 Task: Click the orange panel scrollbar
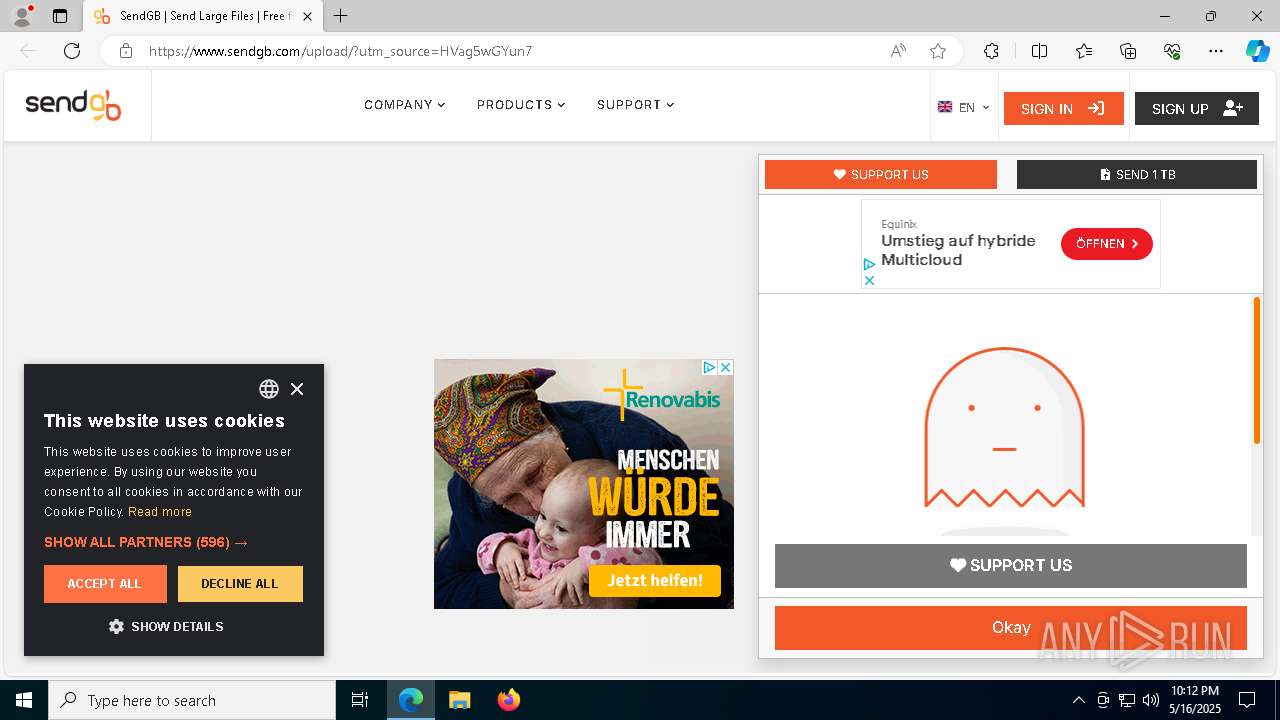(x=1257, y=370)
